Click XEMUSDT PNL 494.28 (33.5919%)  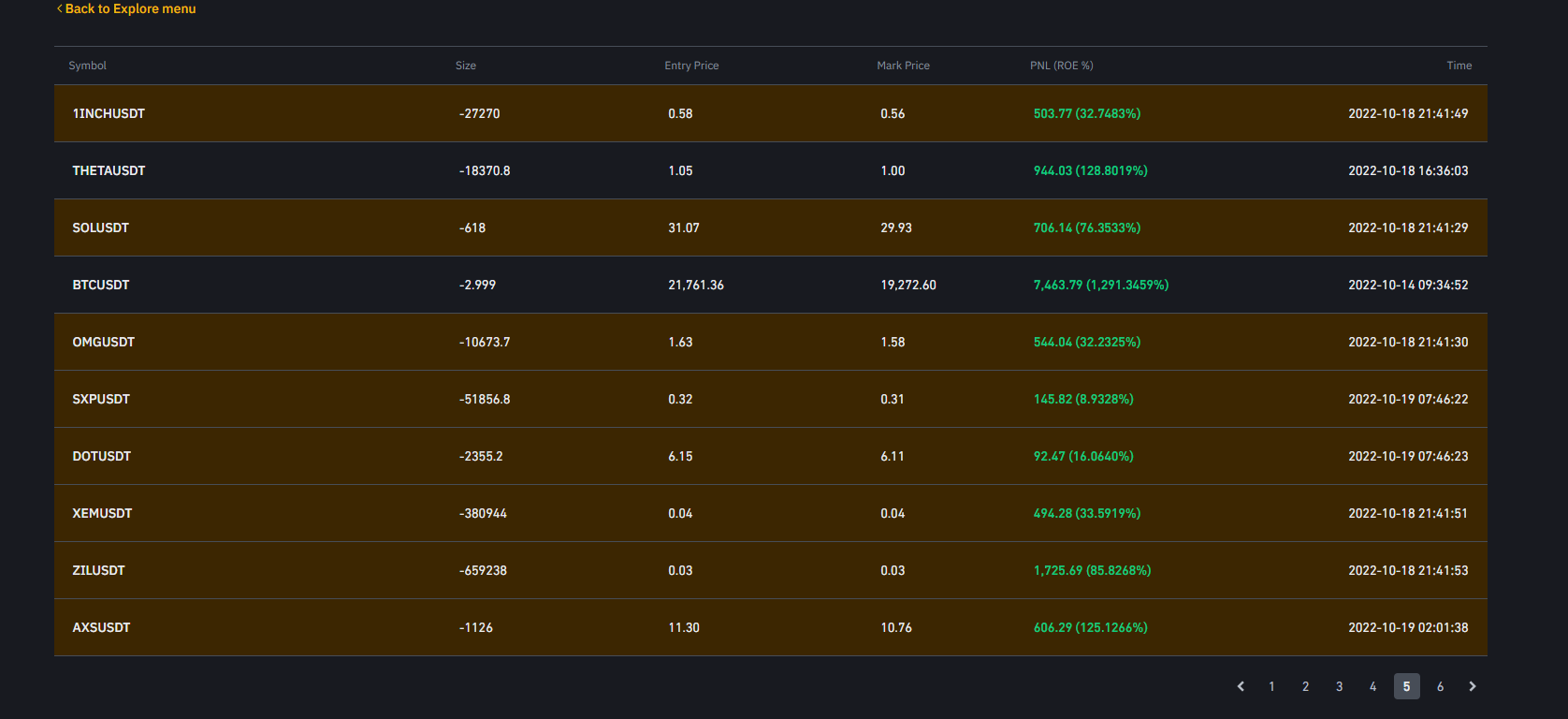(1087, 513)
